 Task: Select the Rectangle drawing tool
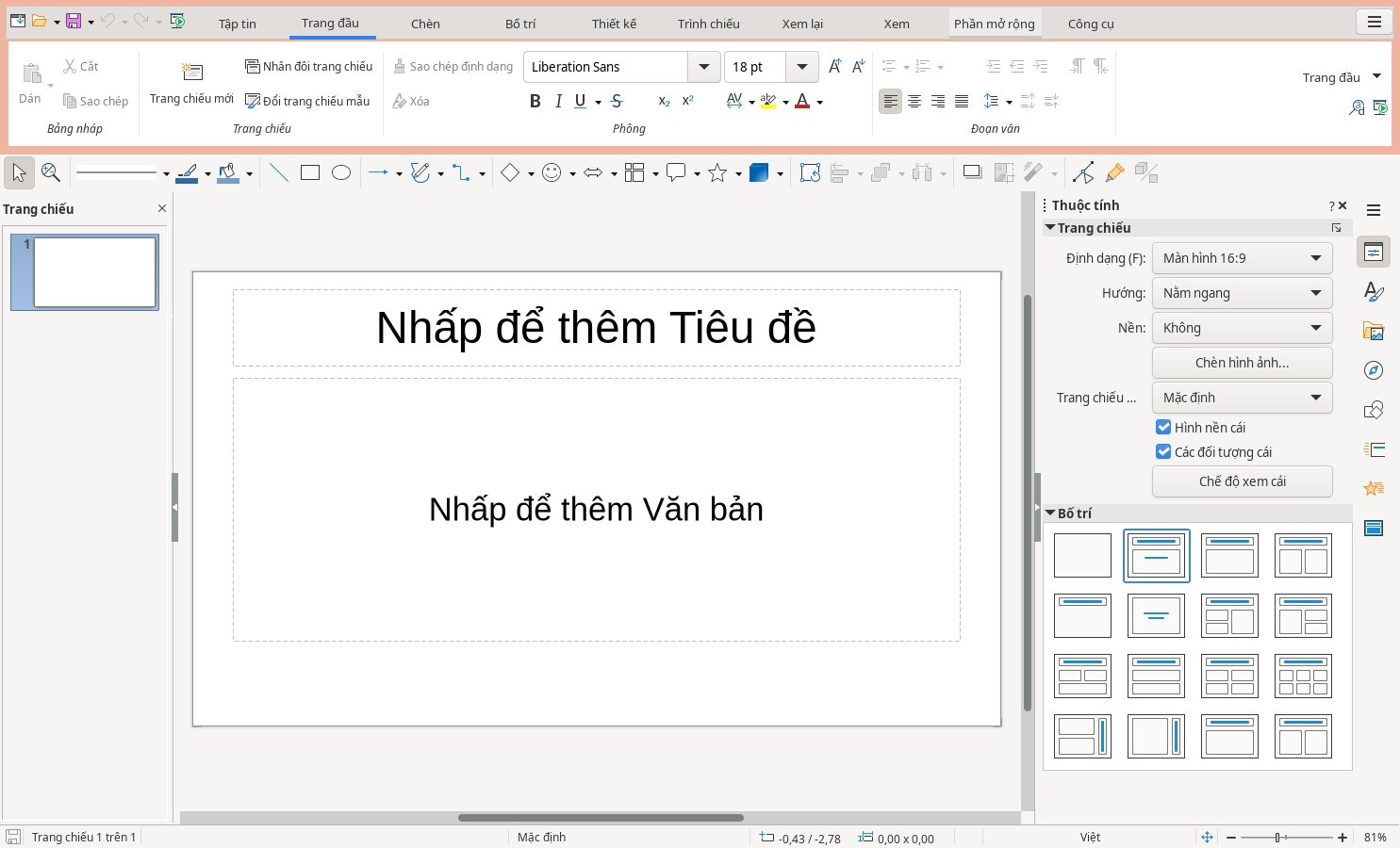pos(310,172)
